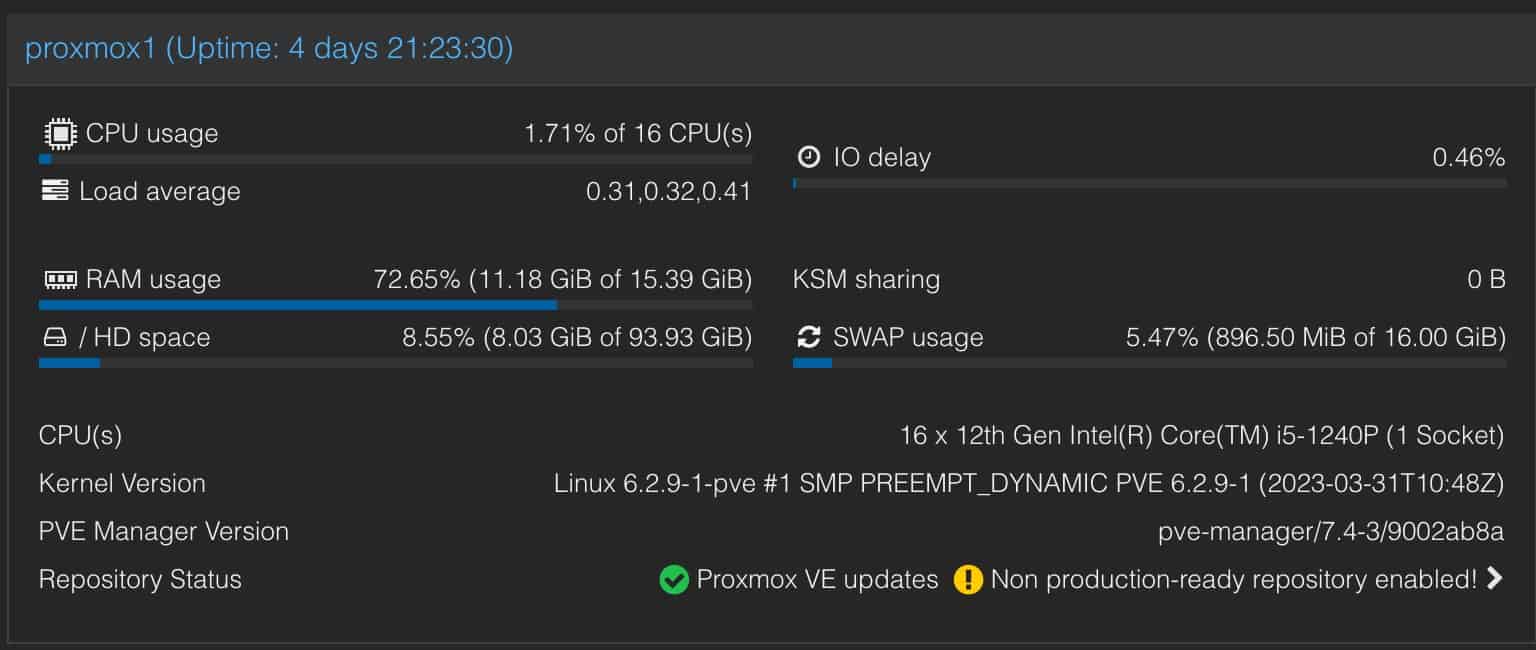
Task: Click the green Proxmox VE updates checkmark
Action: (x=674, y=579)
